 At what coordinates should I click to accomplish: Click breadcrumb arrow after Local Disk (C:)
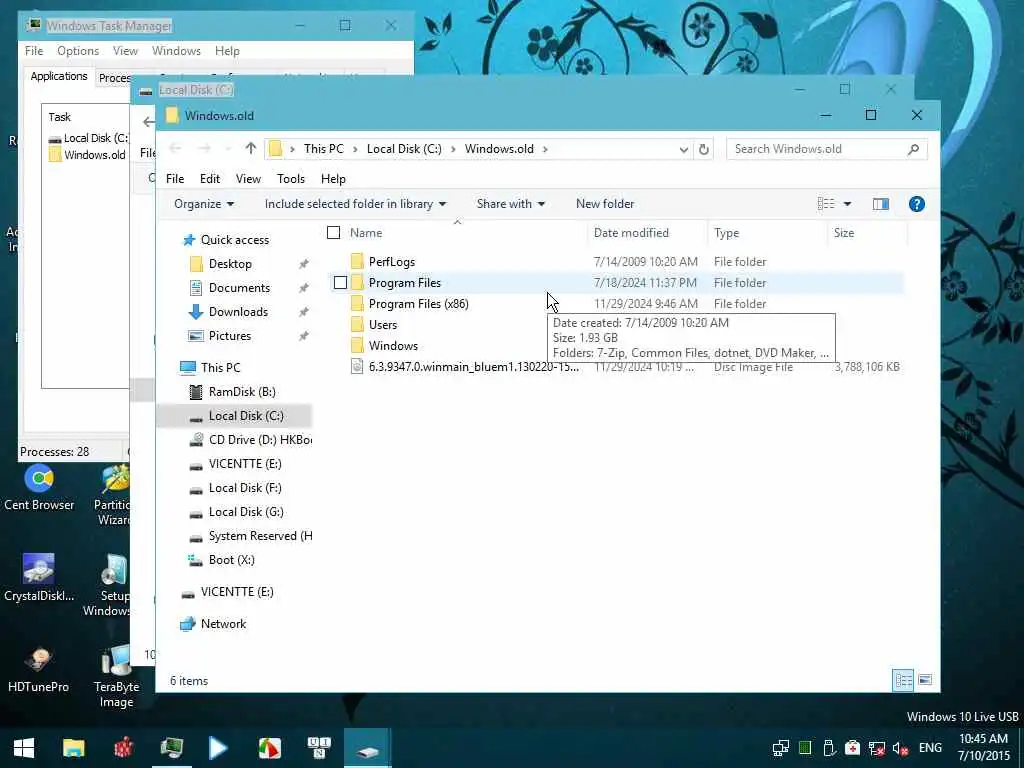pos(453,150)
